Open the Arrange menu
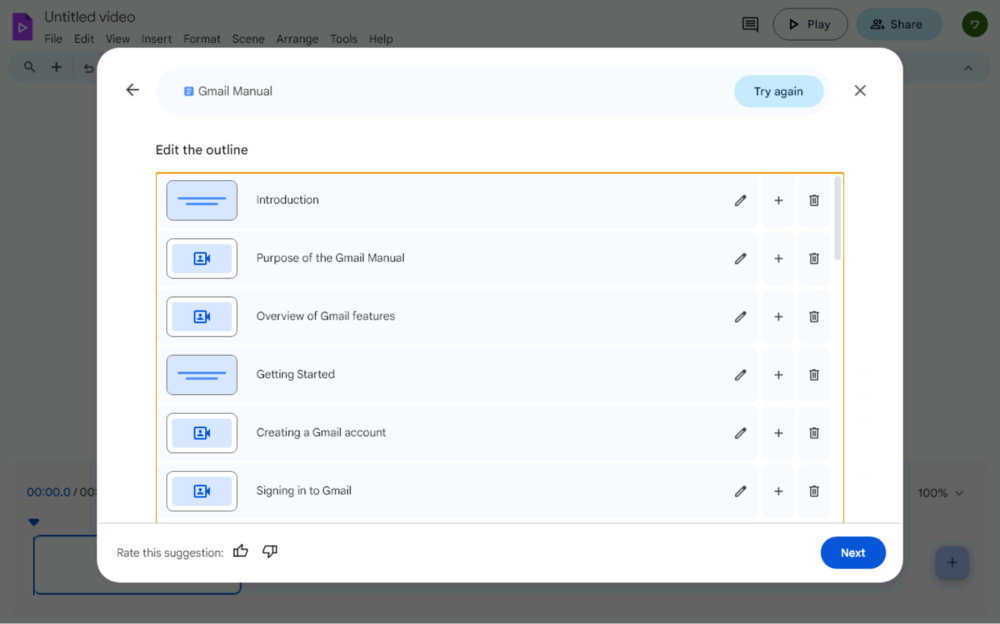The image size is (1000, 624). [x=297, y=39]
